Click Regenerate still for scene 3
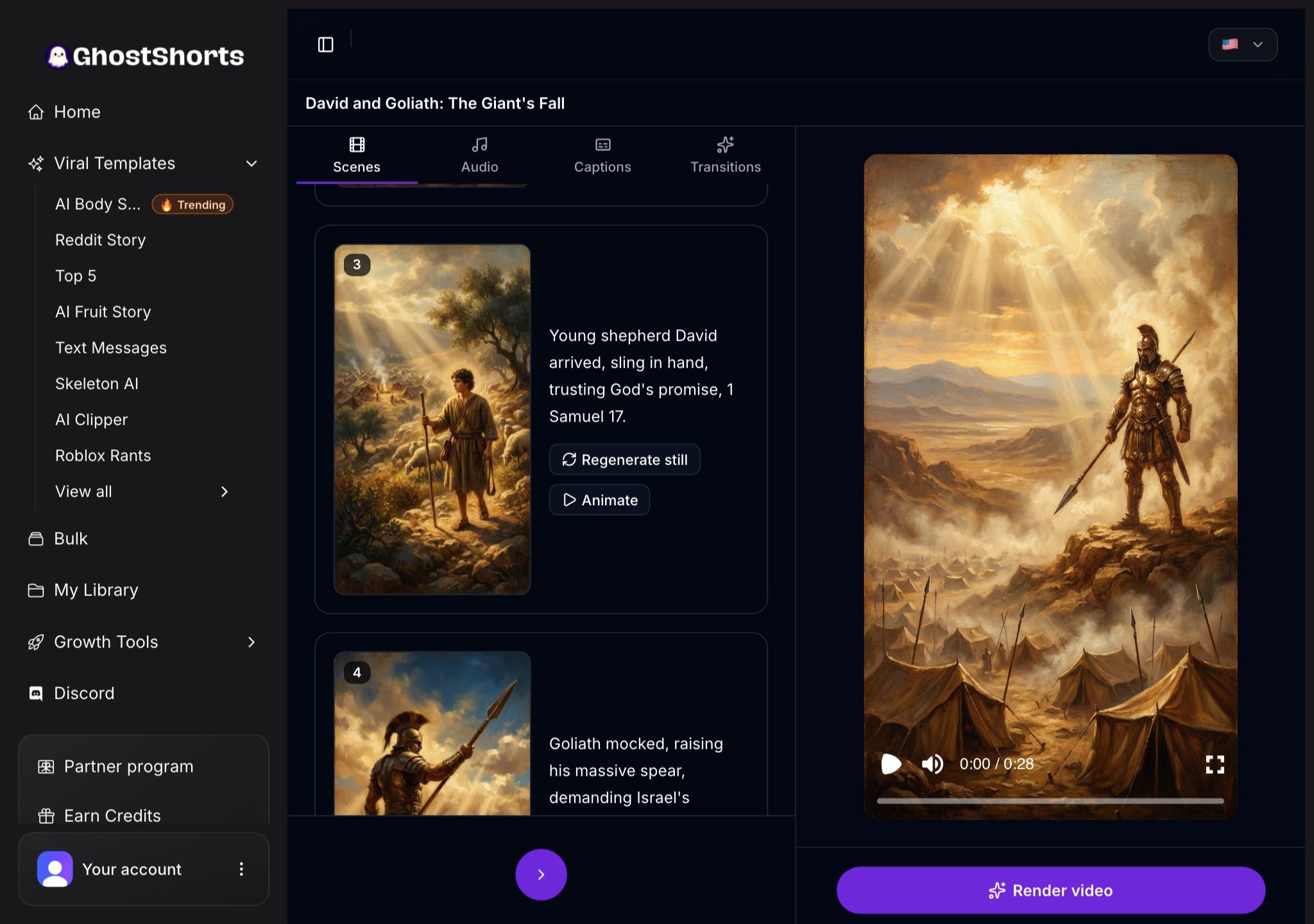The height and width of the screenshot is (924, 1314). click(624, 459)
